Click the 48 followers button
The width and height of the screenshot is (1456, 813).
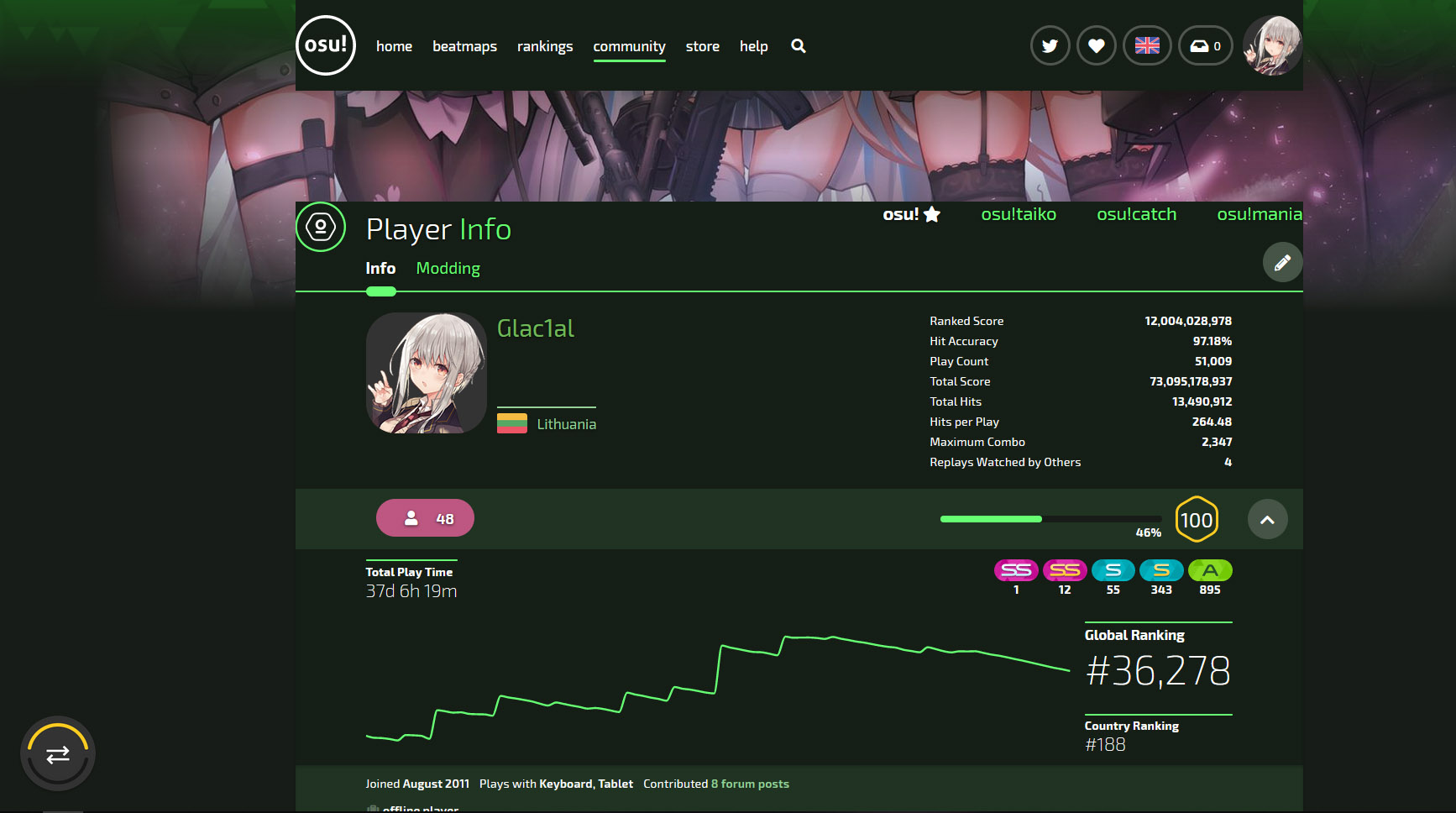click(425, 518)
